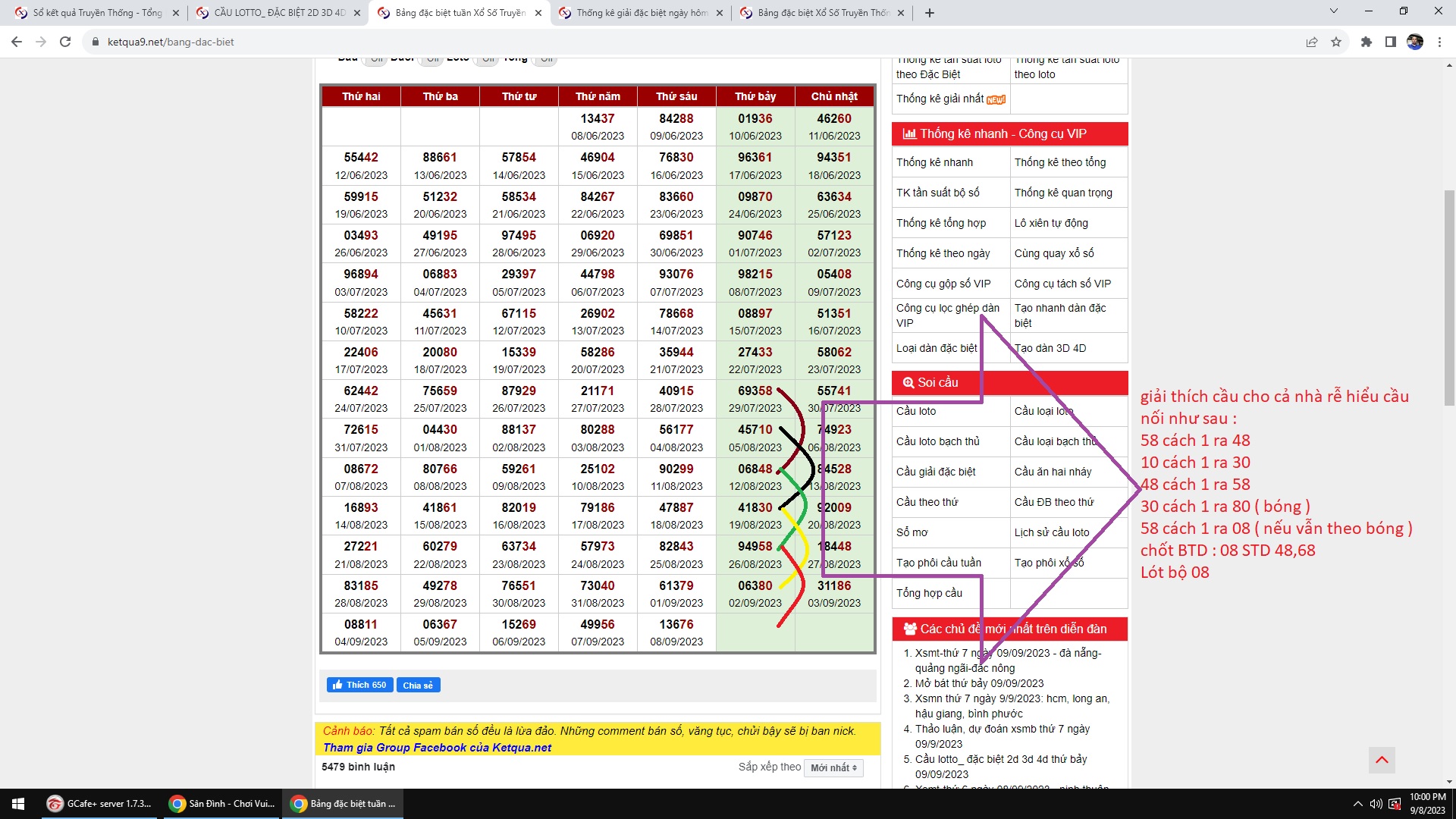
Task: Open the volume control in tray
Action: [1376, 804]
